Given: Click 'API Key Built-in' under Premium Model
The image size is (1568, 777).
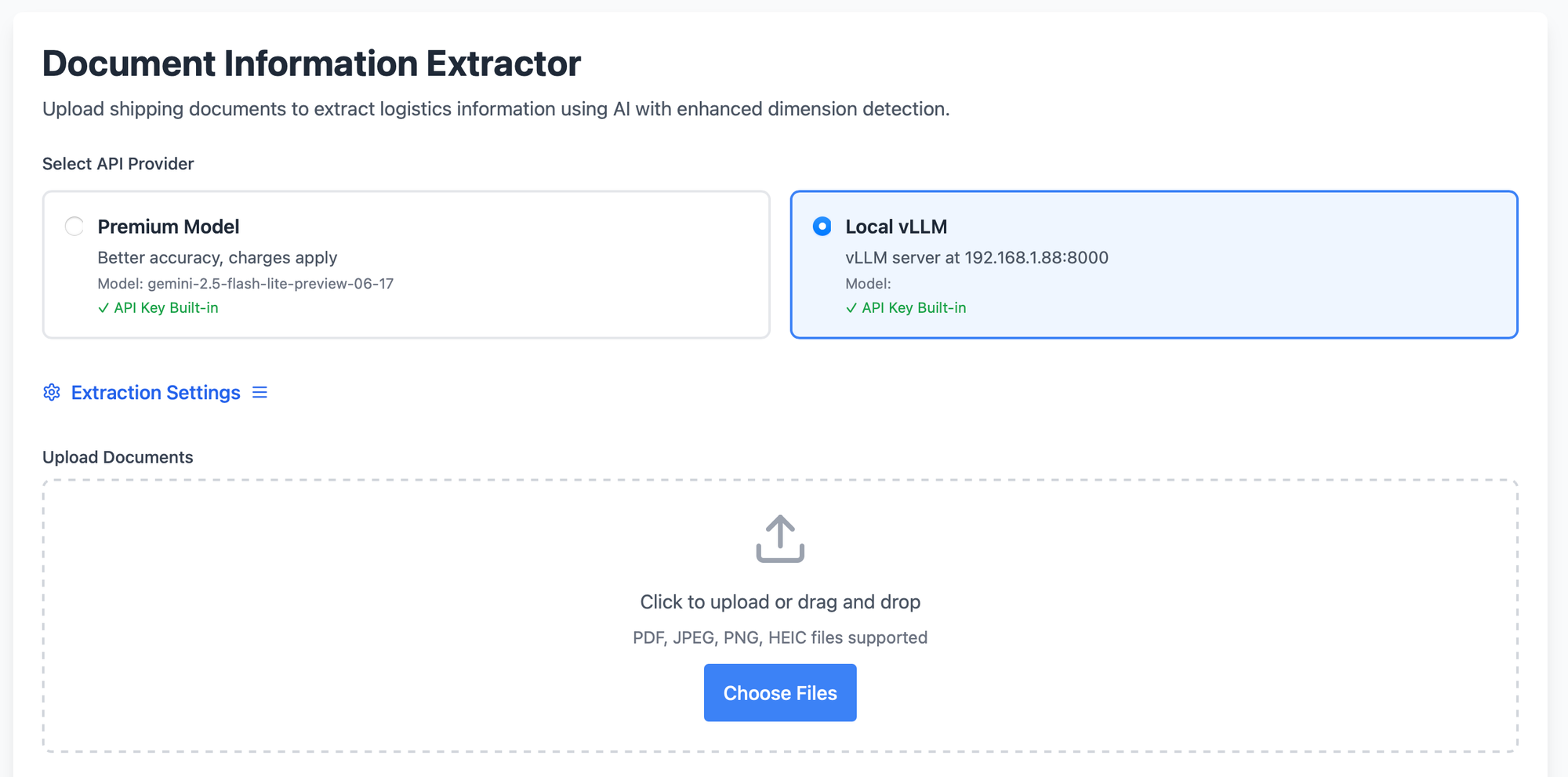Looking at the screenshot, I should 166,308.
